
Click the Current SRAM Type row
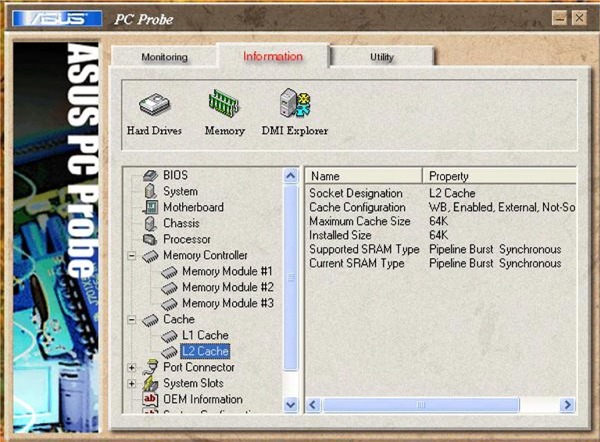point(441,263)
